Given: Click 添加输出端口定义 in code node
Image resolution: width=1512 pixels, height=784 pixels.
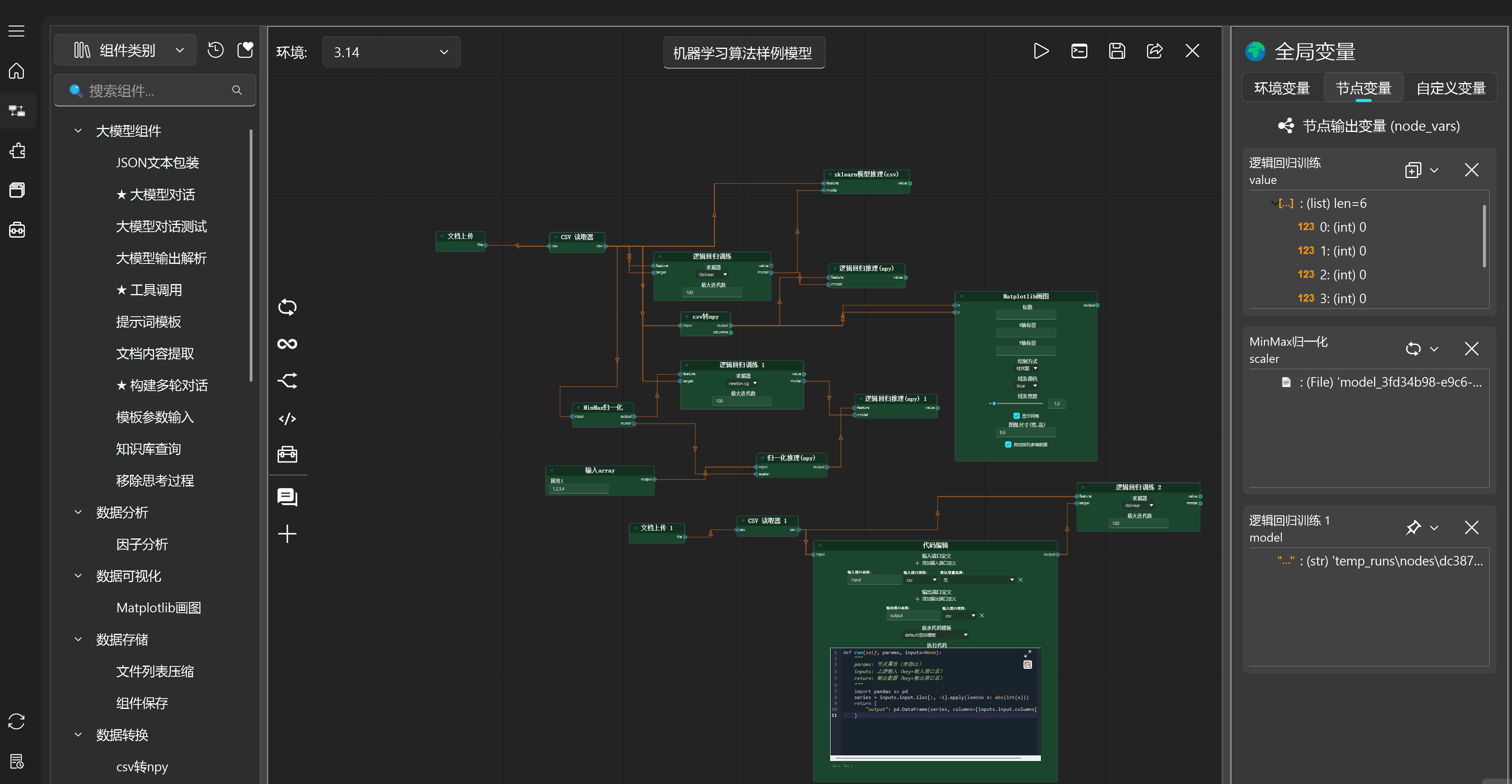Looking at the screenshot, I should tap(936, 599).
